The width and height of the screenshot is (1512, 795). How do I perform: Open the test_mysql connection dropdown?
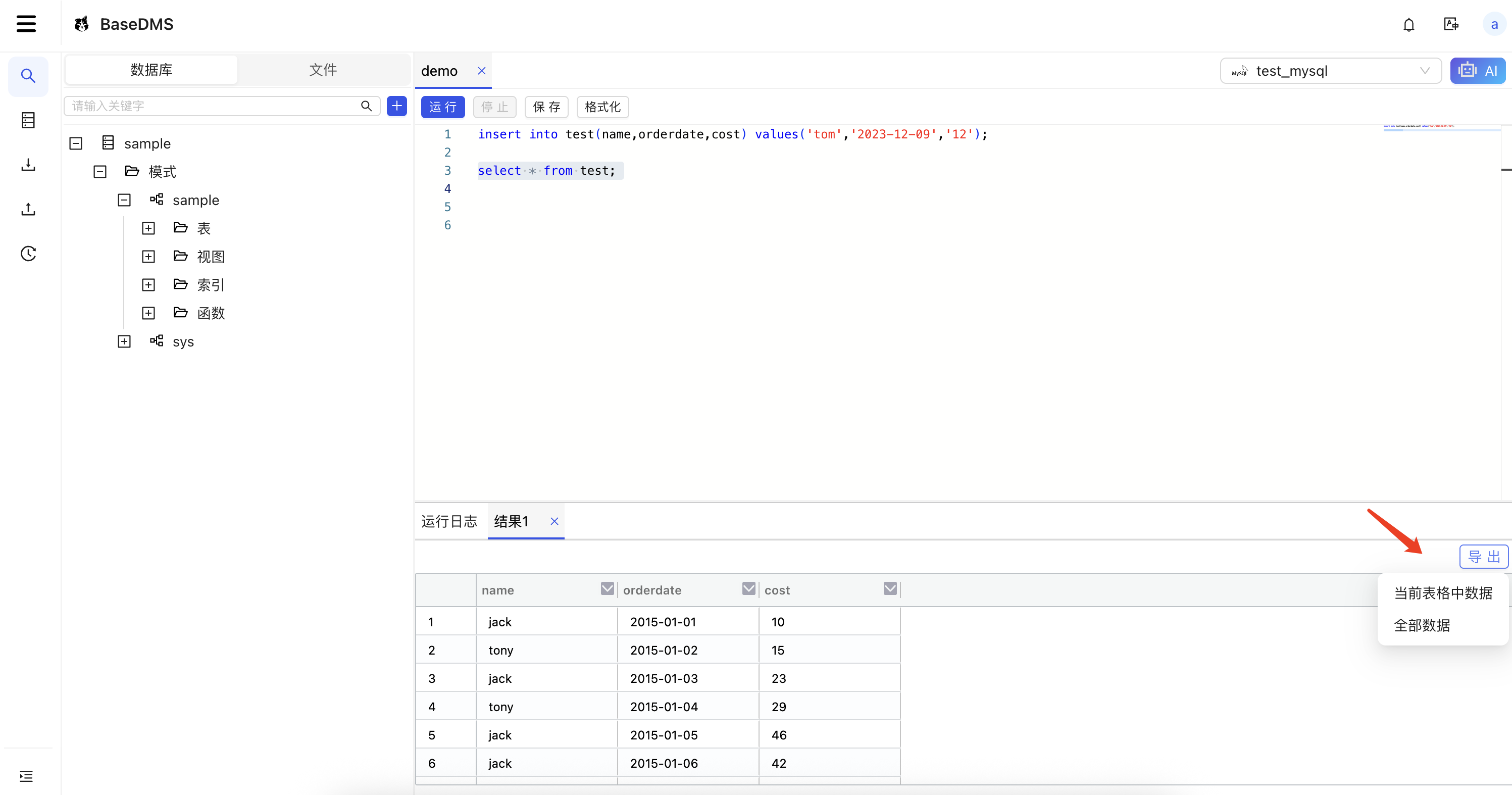[x=1330, y=70]
